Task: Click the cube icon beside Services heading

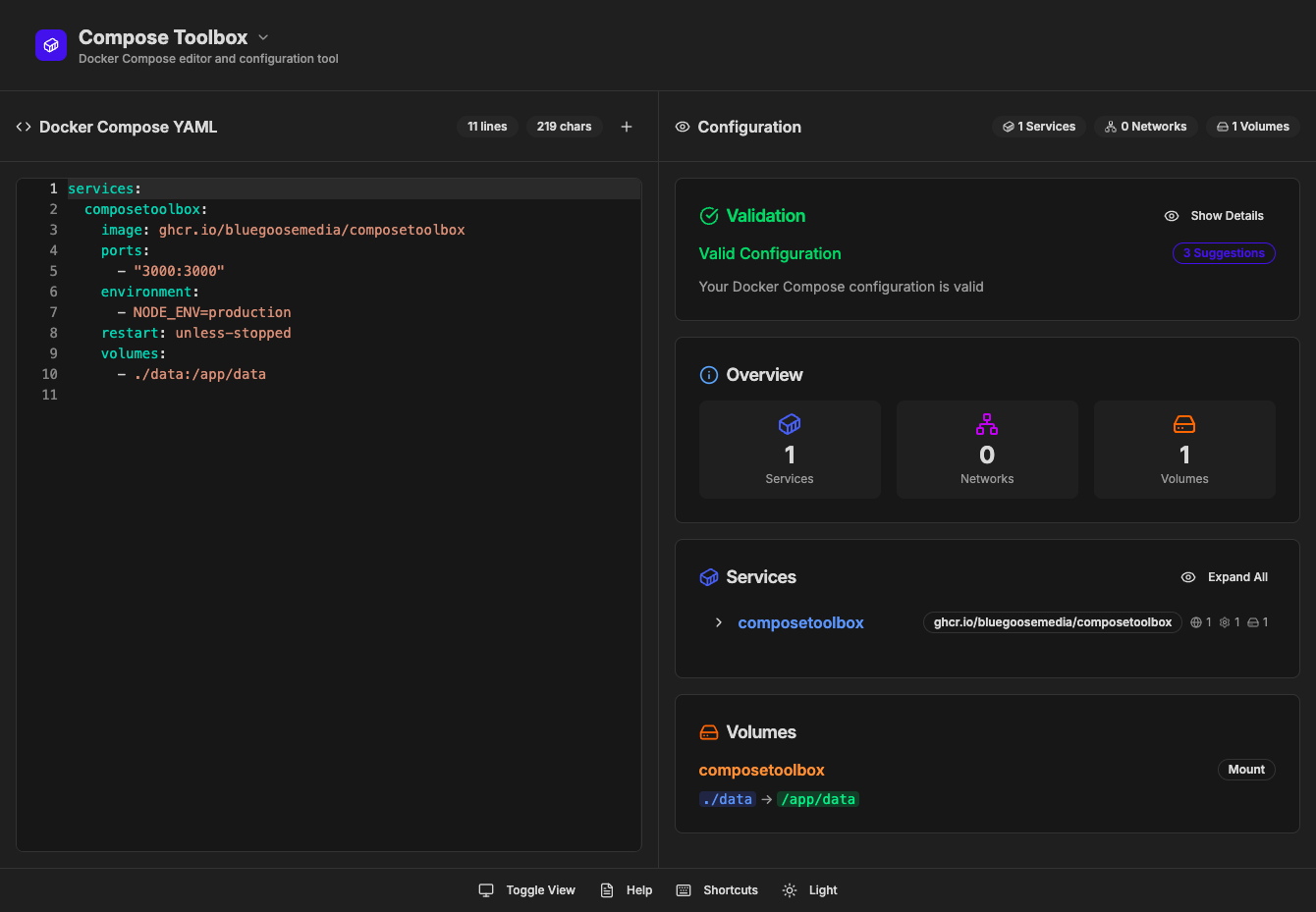Action: click(x=709, y=577)
